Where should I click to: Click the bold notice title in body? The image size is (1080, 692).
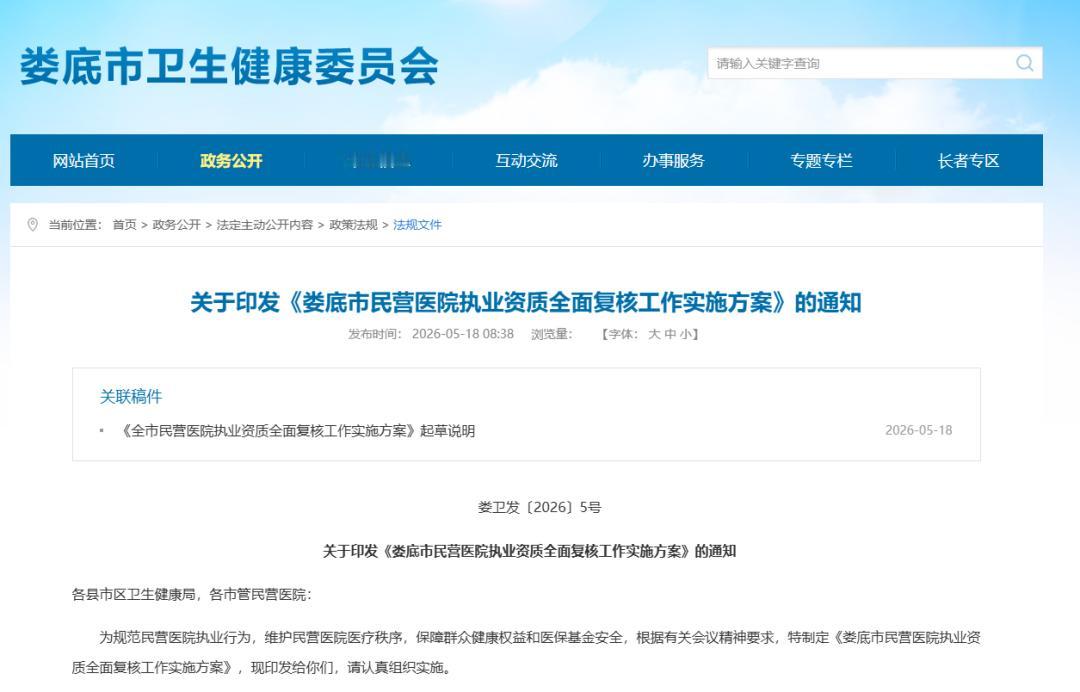click(x=530, y=552)
